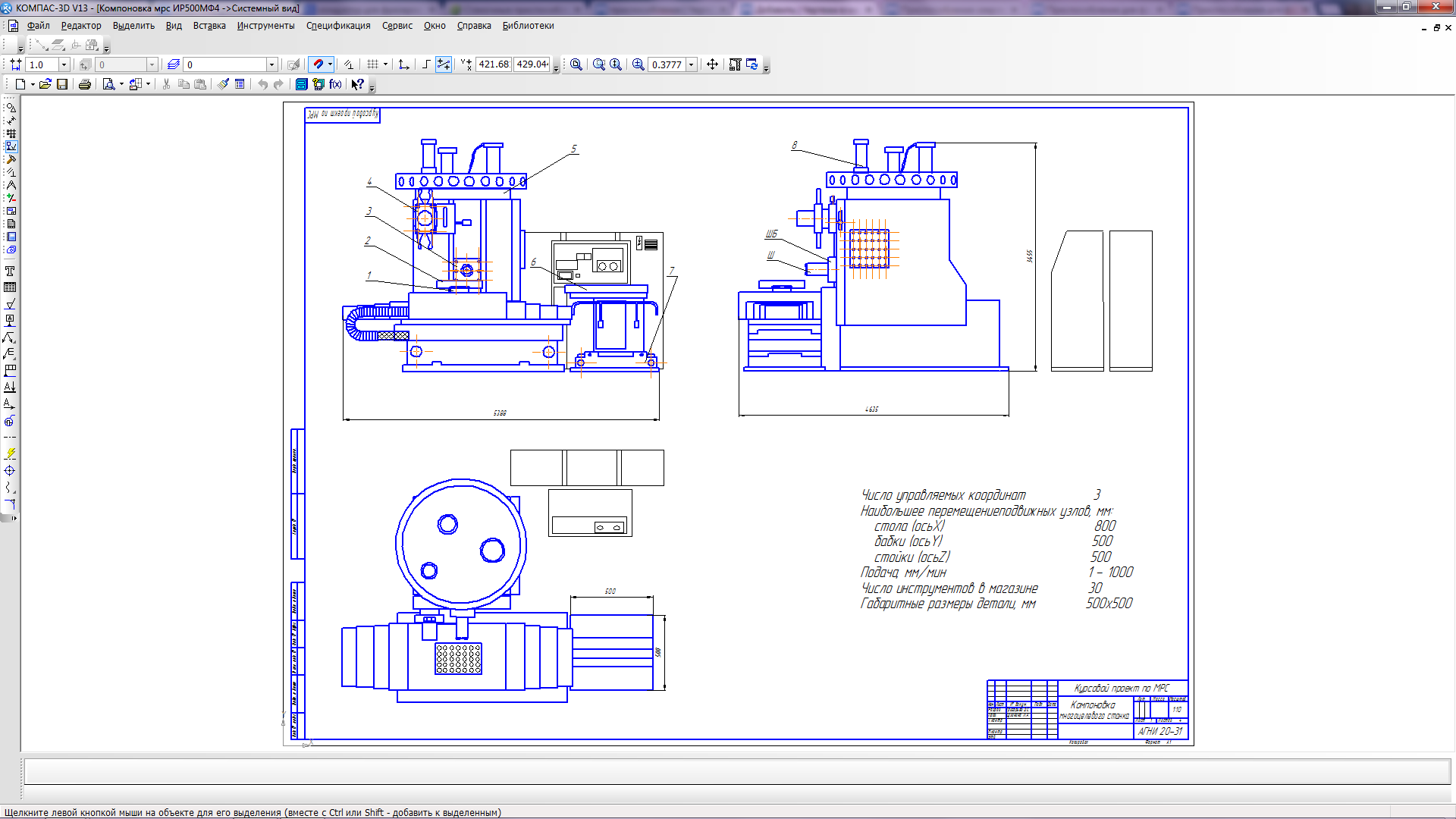Click the X coordinate field 421.68
Image resolution: width=1456 pixels, height=819 pixels.
click(x=494, y=64)
